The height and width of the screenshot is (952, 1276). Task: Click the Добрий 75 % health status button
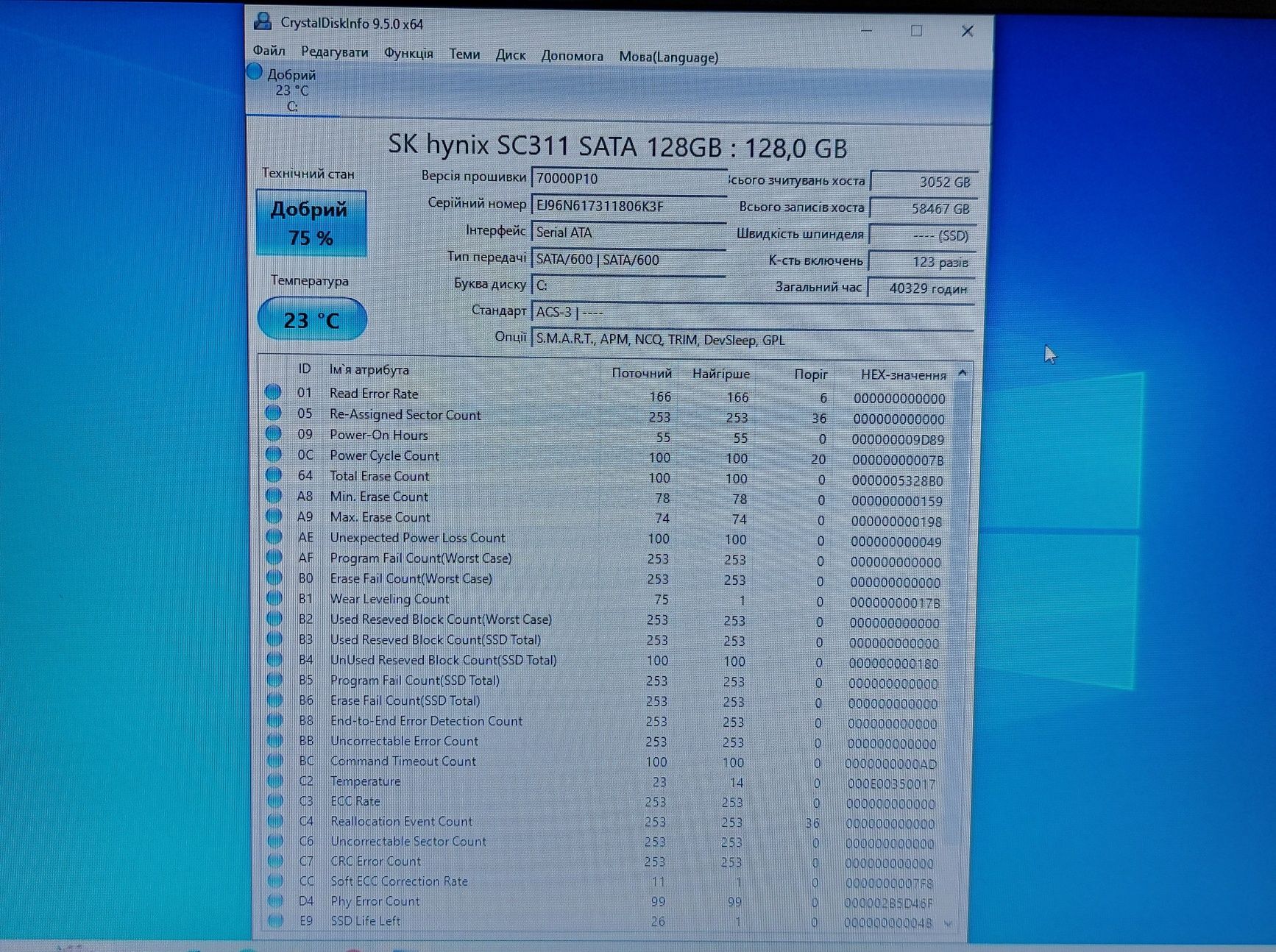click(311, 223)
